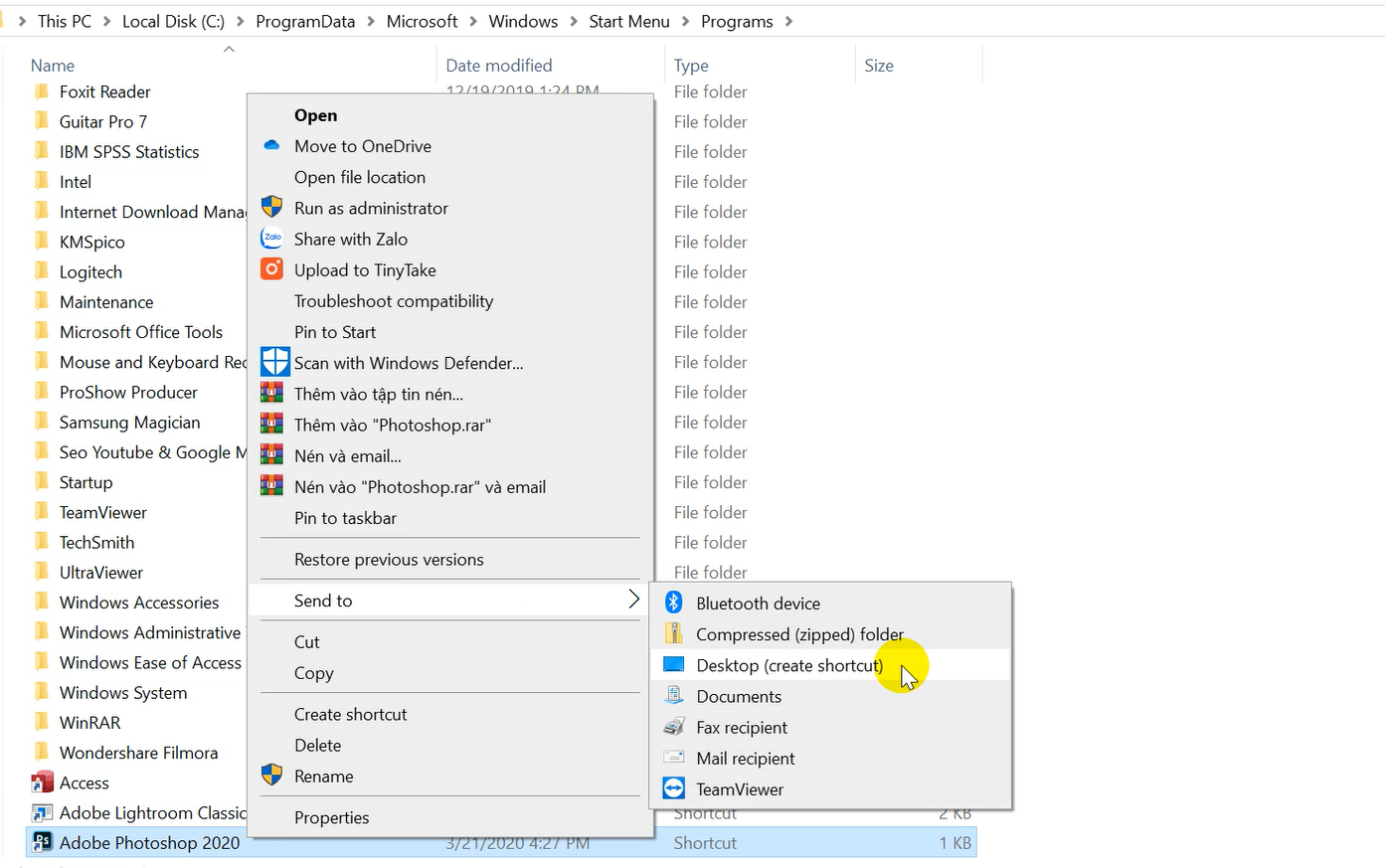Click the TeamViewer icon in Send to submenu
The width and height of the screenshot is (1385, 868).
(673, 787)
